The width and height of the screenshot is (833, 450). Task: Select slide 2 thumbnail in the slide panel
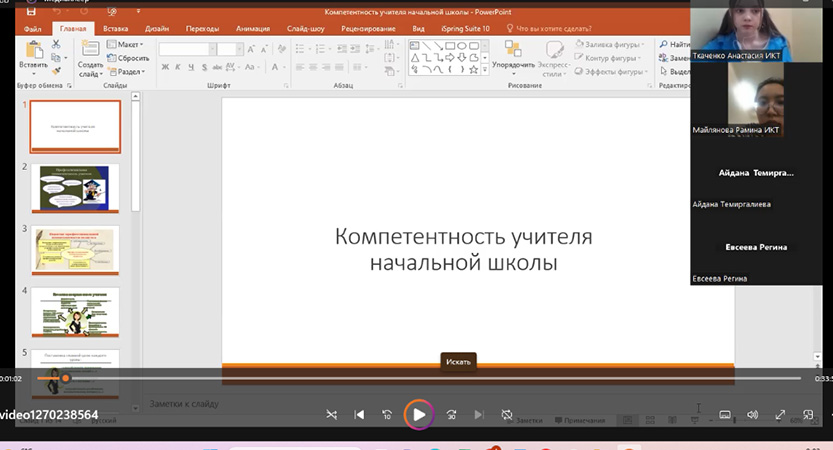point(75,189)
